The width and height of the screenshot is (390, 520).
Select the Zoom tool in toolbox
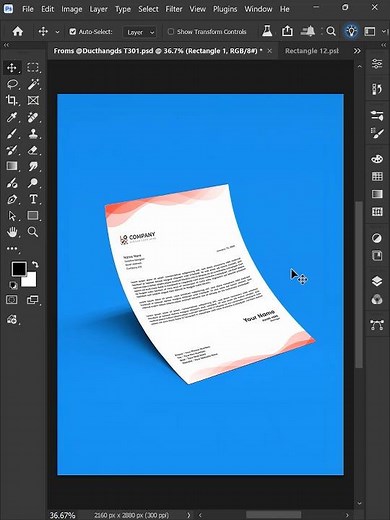33,232
